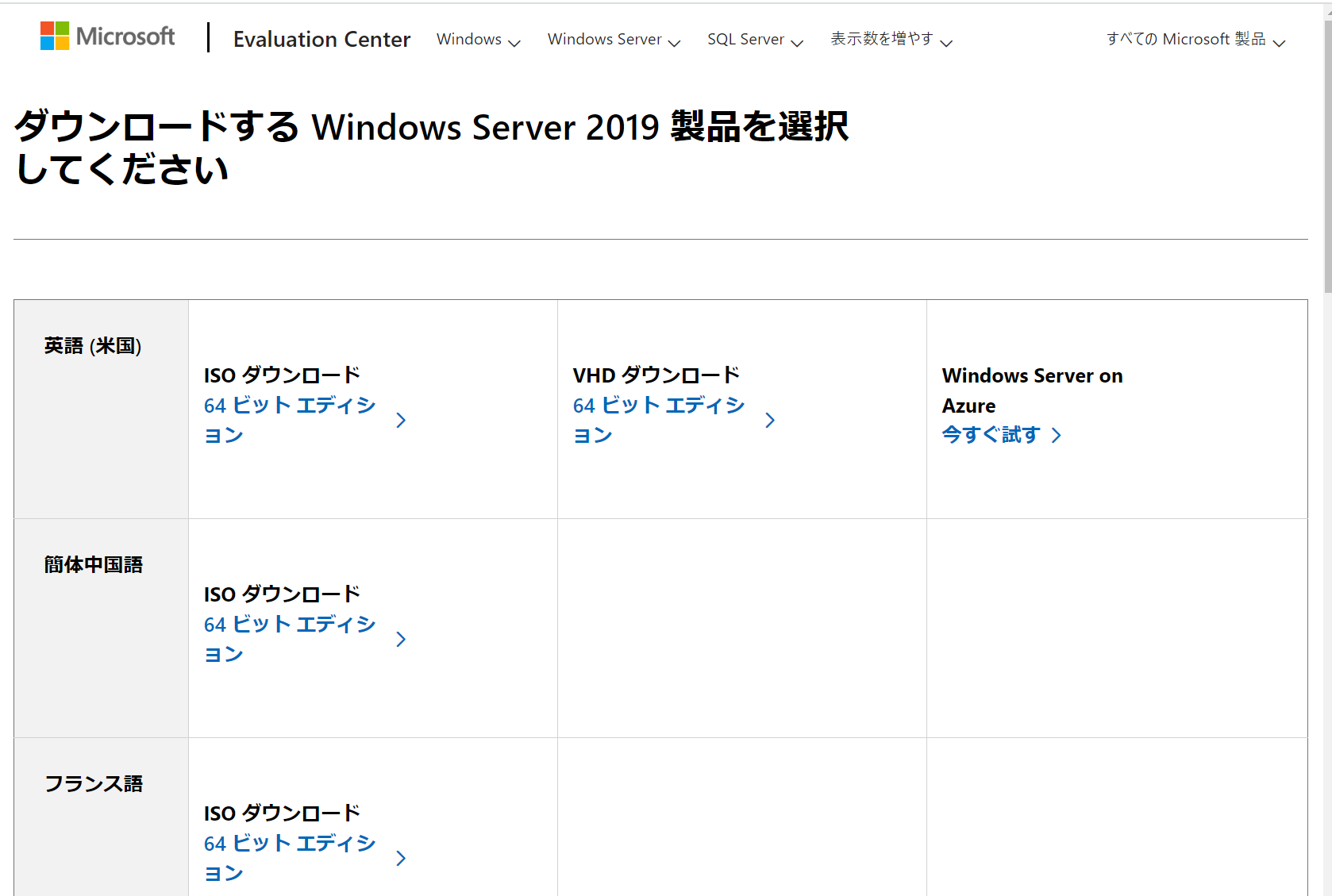Click arrow icon beside 今すぐ試す
The image size is (1332, 896).
coord(1056,436)
